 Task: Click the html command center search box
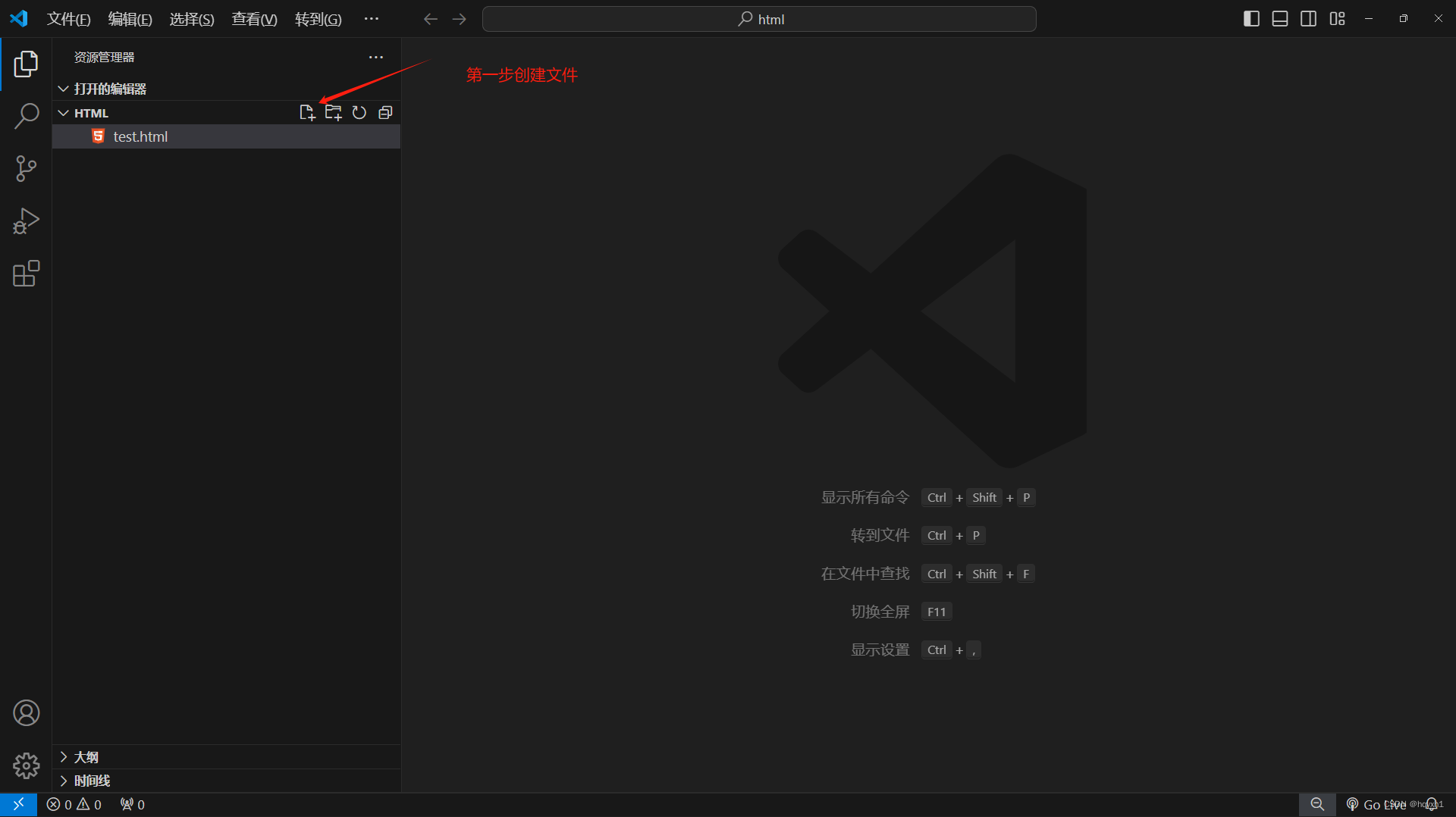(759, 19)
